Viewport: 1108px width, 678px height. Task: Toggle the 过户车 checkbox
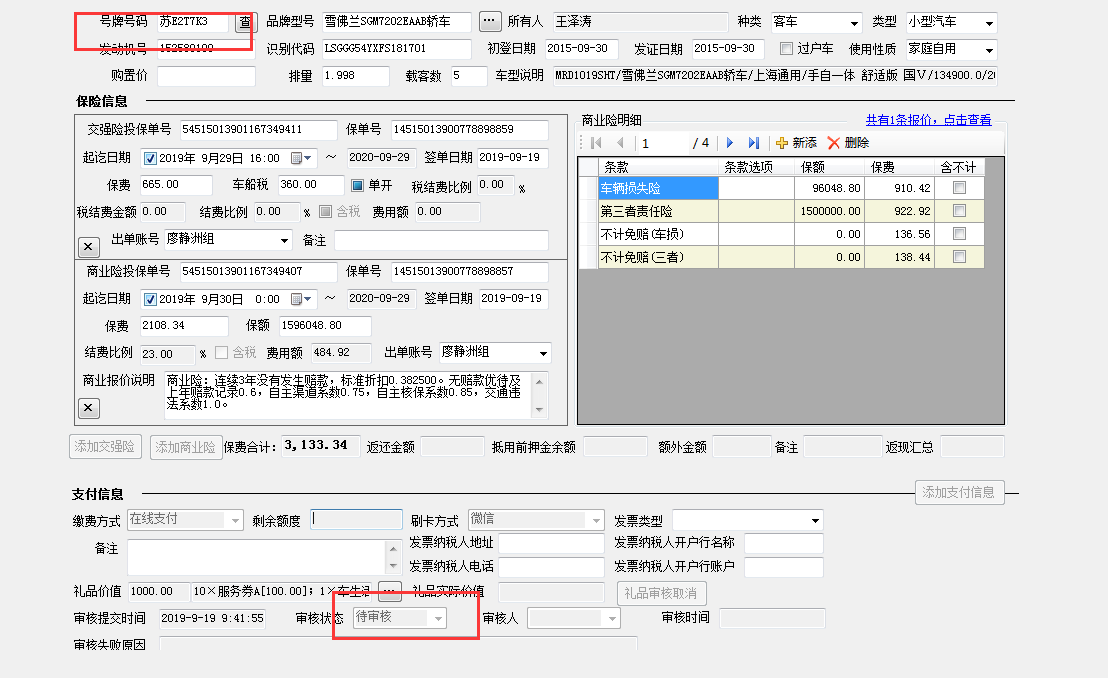click(x=786, y=49)
